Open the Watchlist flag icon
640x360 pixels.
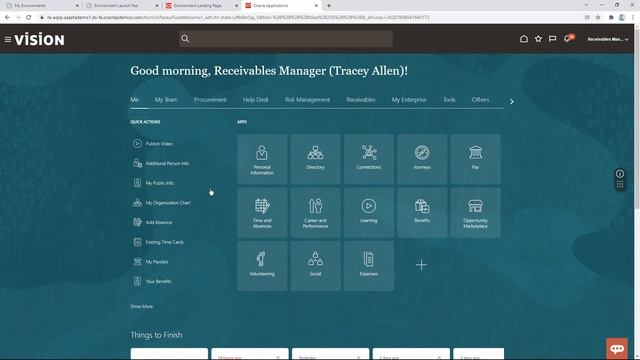point(552,39)
